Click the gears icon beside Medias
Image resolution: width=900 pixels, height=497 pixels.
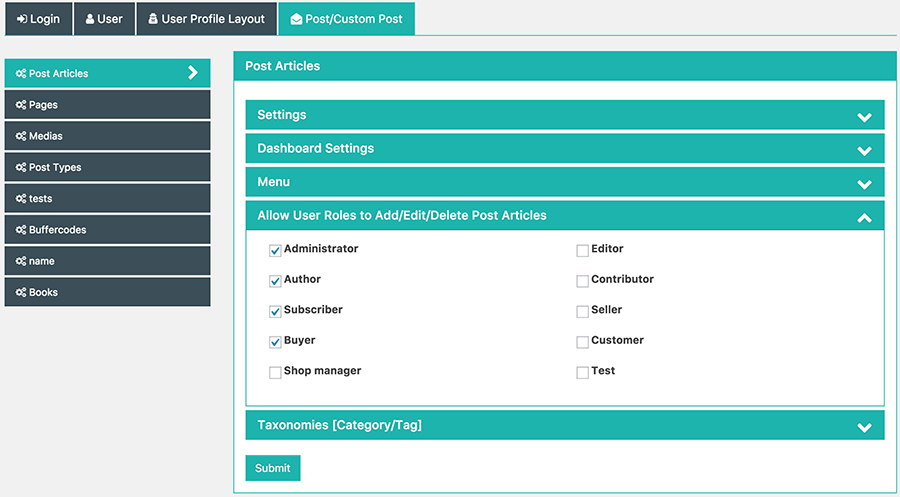[x=21, y=136]
